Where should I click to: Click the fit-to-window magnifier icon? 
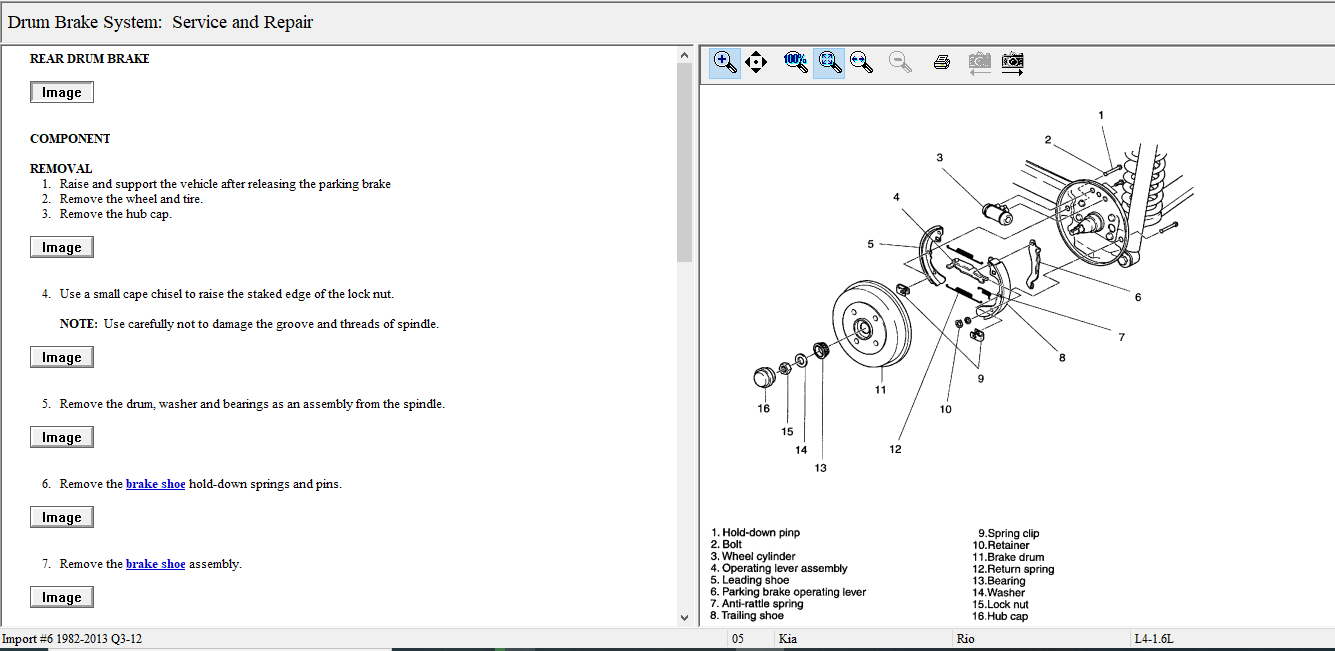(x=829, y=62)
